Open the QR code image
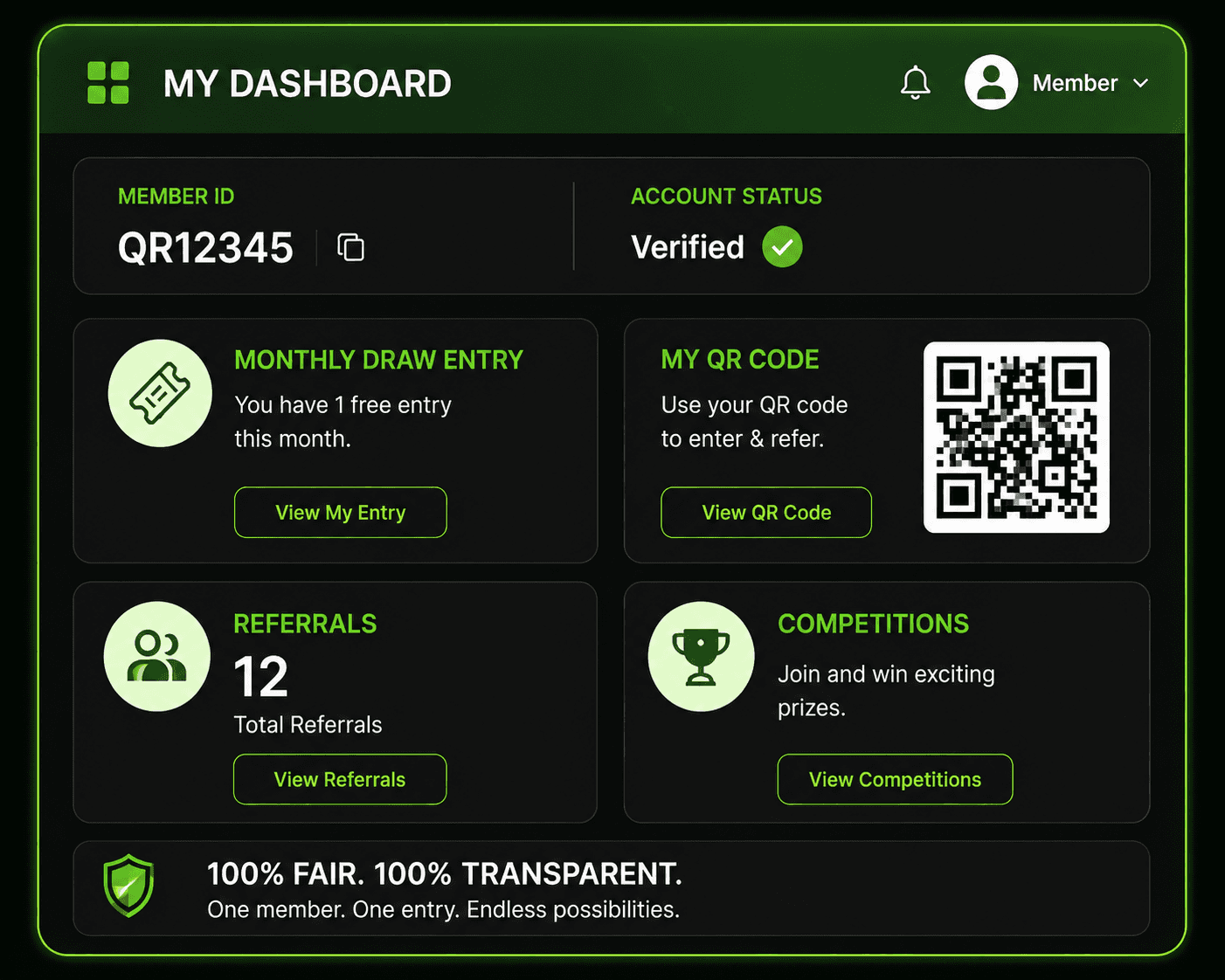Screen dimensions: 1225x980 click(1016, 437)
